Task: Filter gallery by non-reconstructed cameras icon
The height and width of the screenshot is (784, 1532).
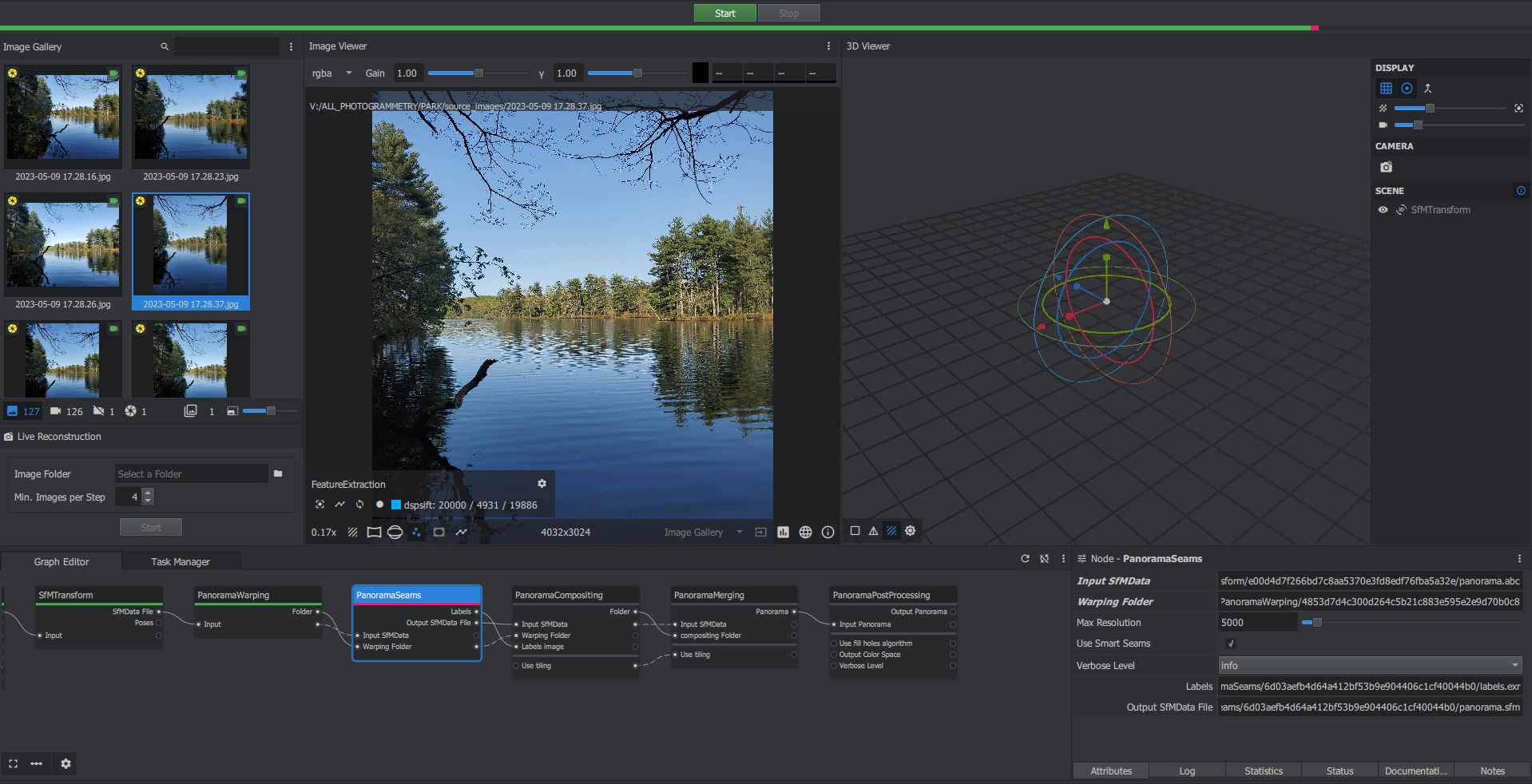Action: coord(104,411)
